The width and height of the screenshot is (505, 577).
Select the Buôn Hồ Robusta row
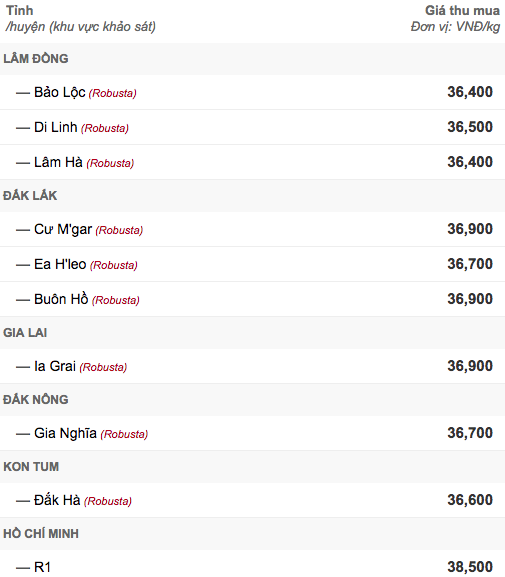pos(252,299)
